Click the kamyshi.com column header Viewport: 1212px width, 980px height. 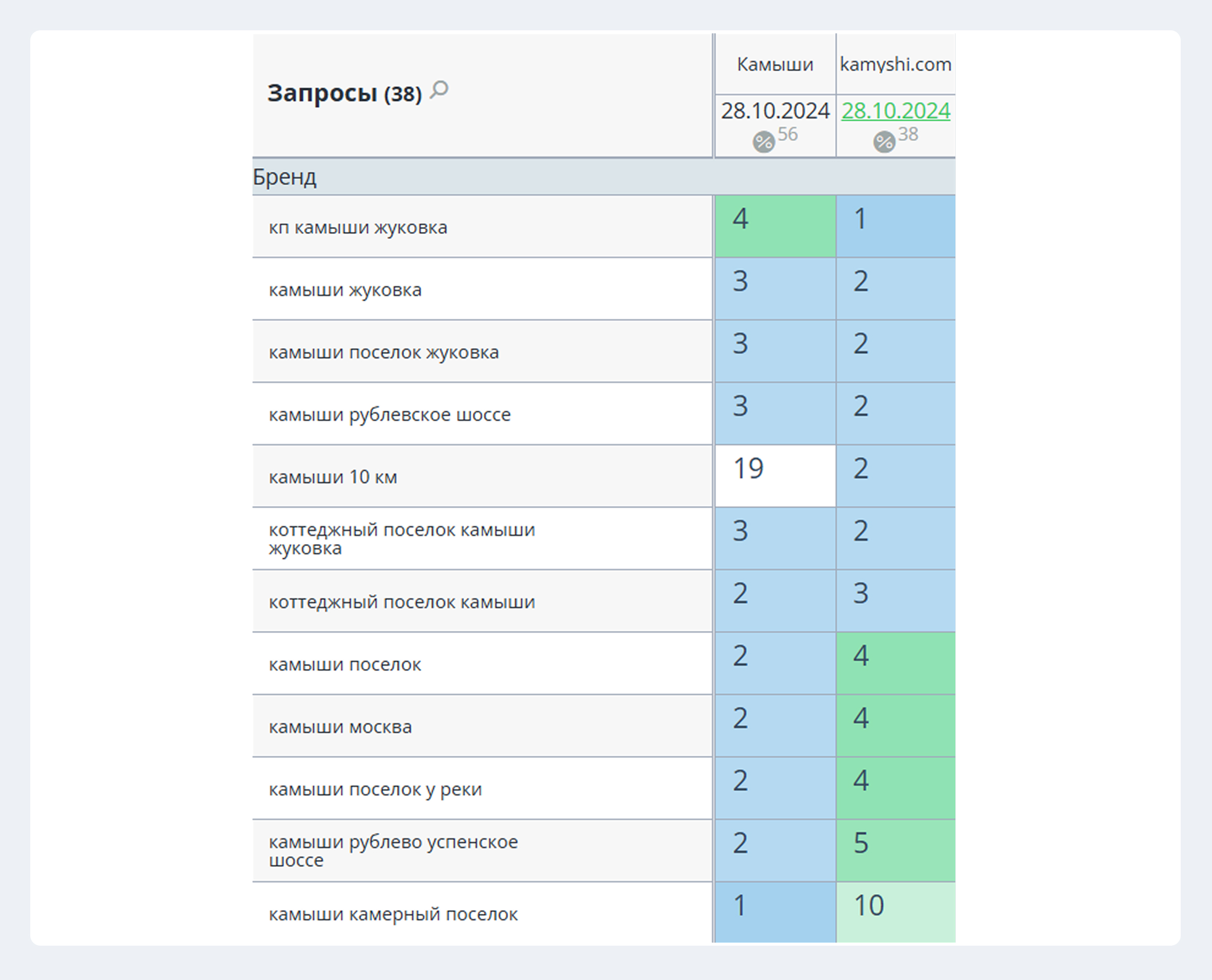pos(895,64)
